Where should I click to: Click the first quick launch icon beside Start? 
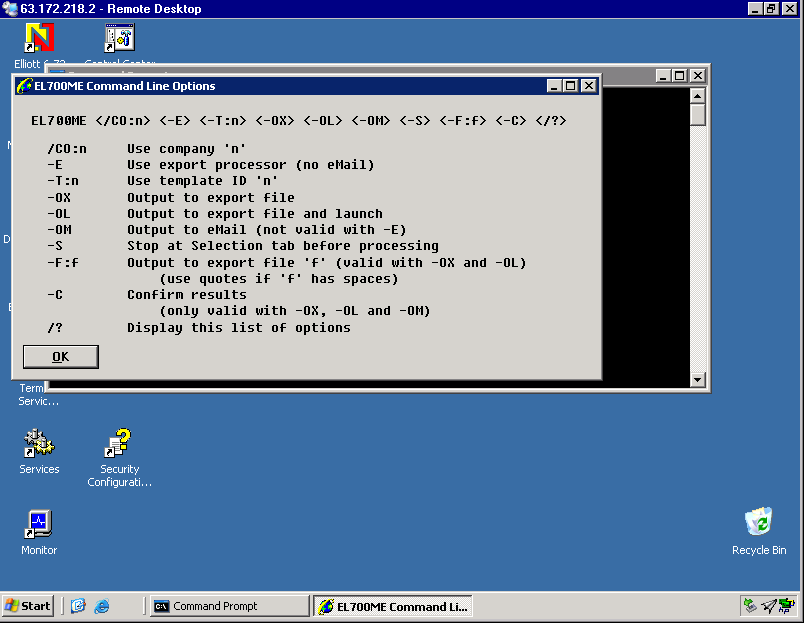pos(78,606)
